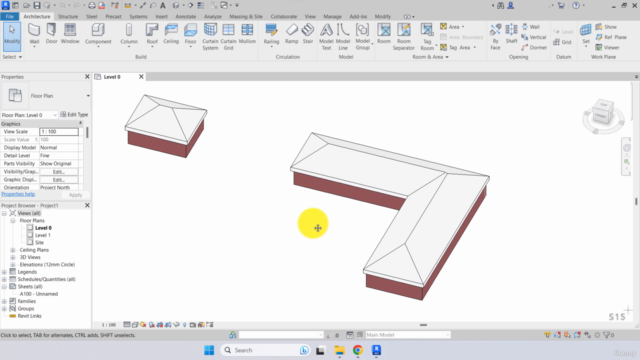This screenshot has height=360, width=640.
Task: Select the Mullion tool
Action: click(x=247, y=34)
